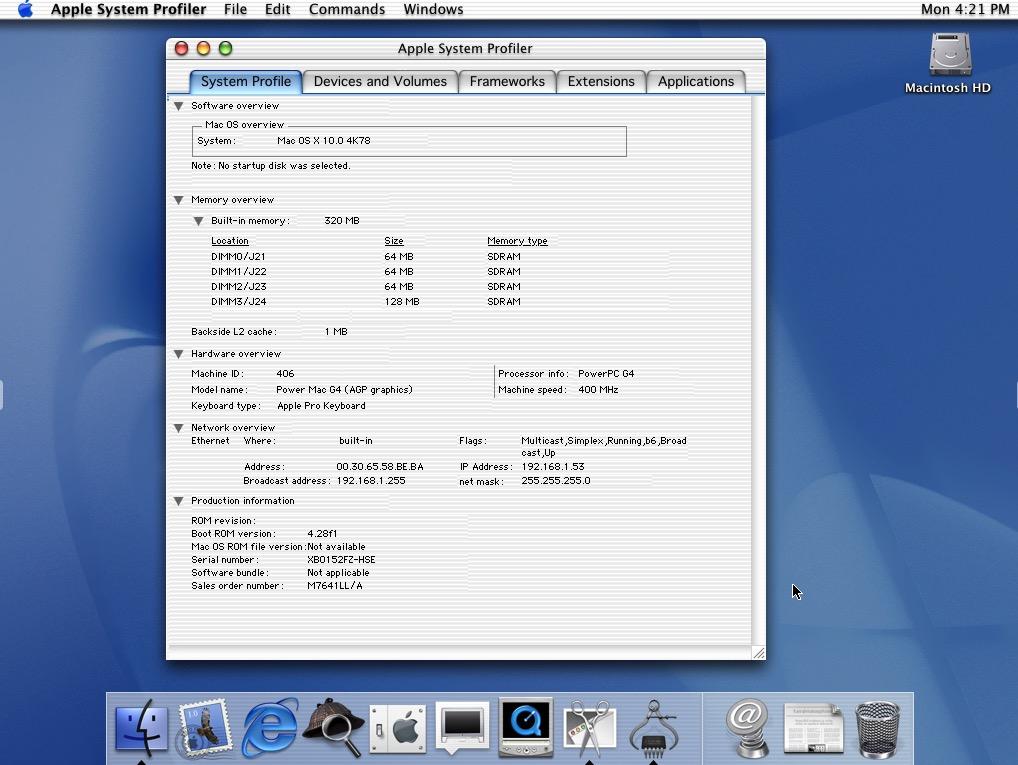This screenshot has height=765, width=1018.
Task: Close the Apple System Profiler window
Action: point(182,48)
